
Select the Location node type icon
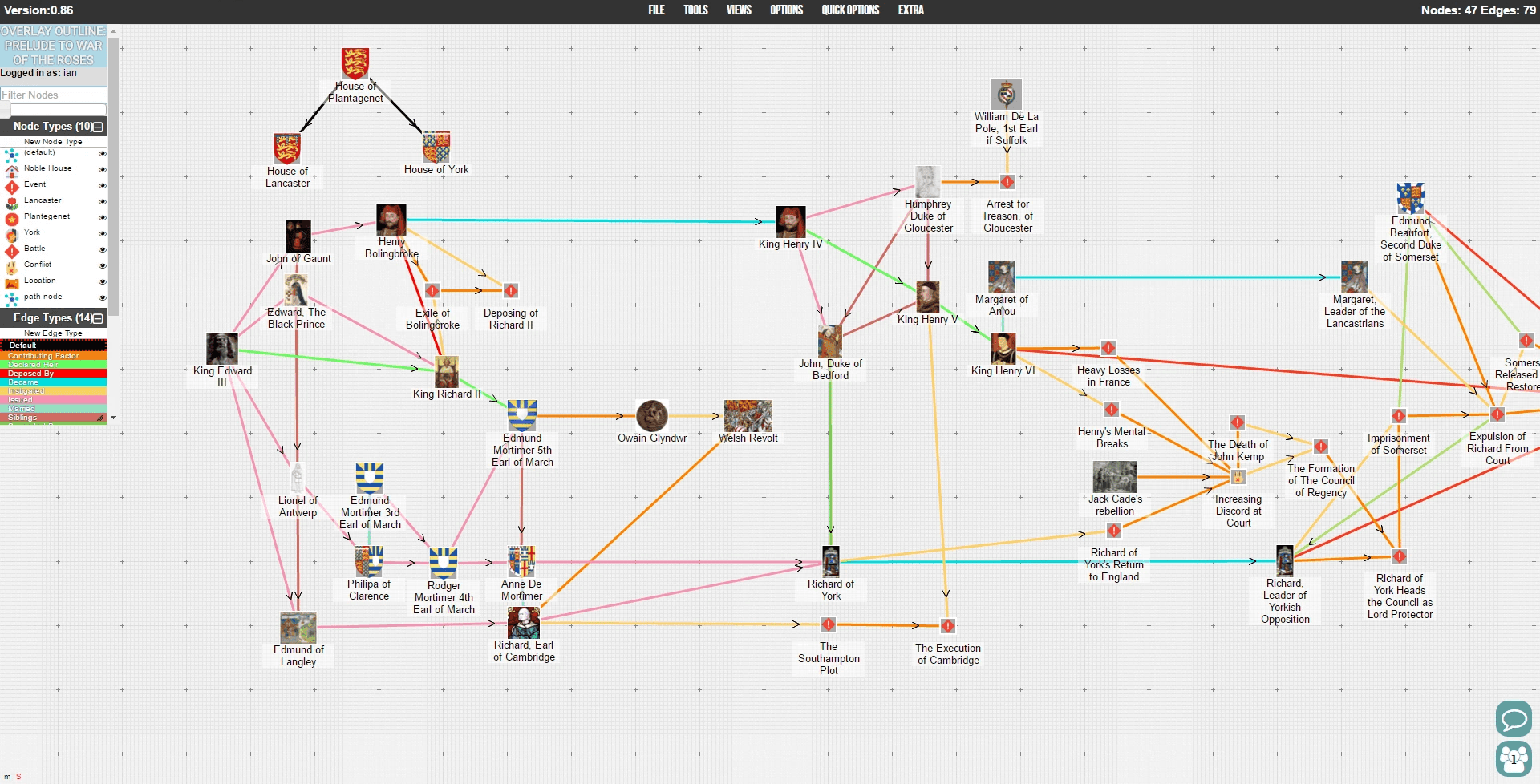pyautogui.click(x=11, y=281)
